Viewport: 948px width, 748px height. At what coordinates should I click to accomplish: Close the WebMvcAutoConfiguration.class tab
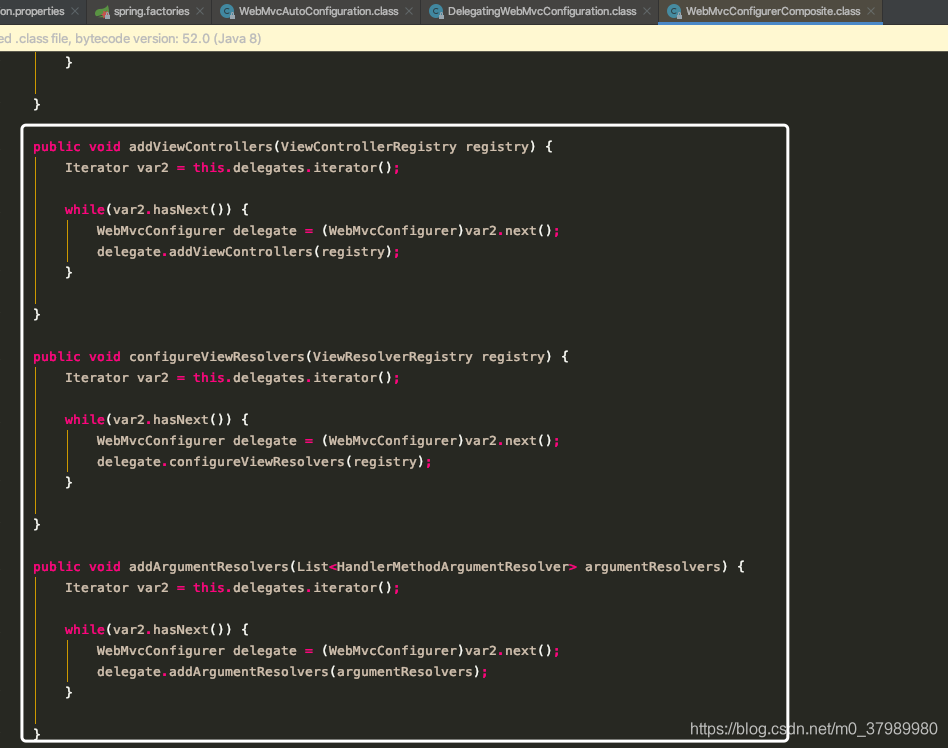coord(409,11)
